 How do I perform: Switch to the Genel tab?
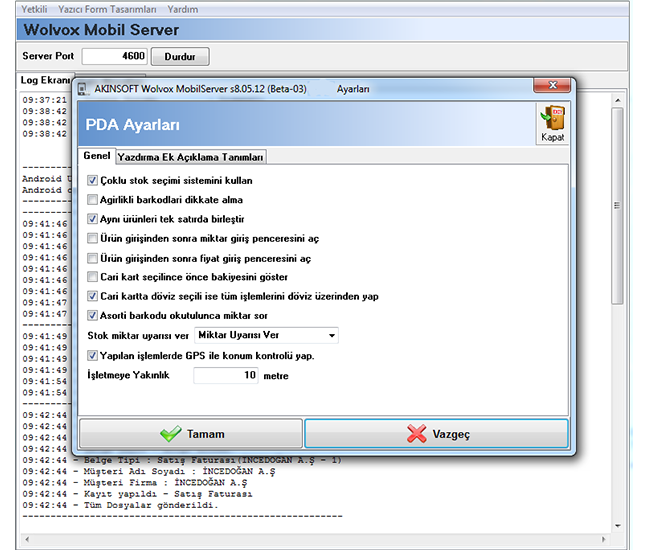tap(97, 156)
